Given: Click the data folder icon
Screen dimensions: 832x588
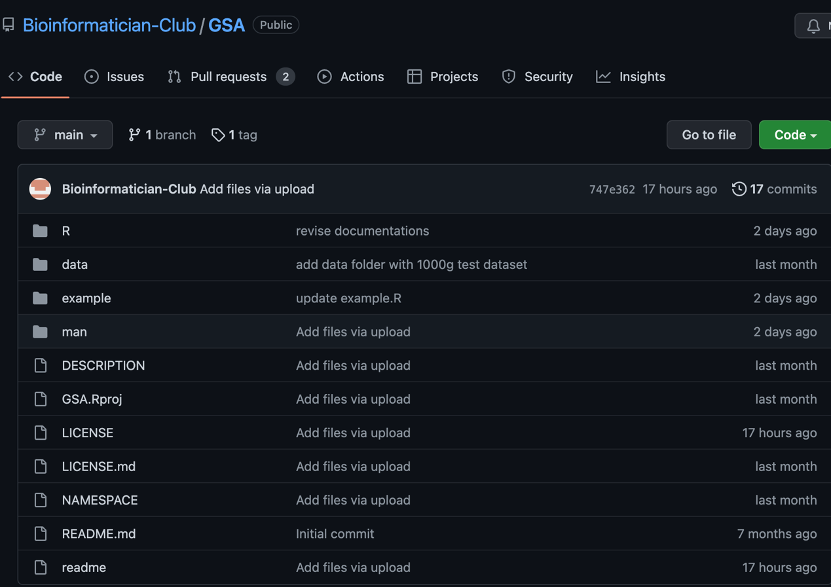Looking at the screenshot, I should pos(40,265).
